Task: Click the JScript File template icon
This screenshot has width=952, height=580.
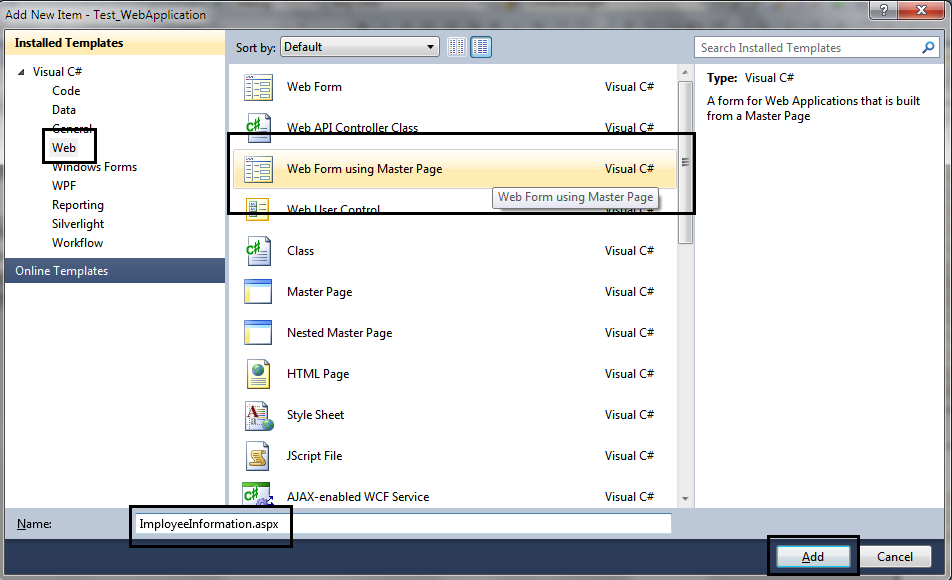Action: click(258, 455)
